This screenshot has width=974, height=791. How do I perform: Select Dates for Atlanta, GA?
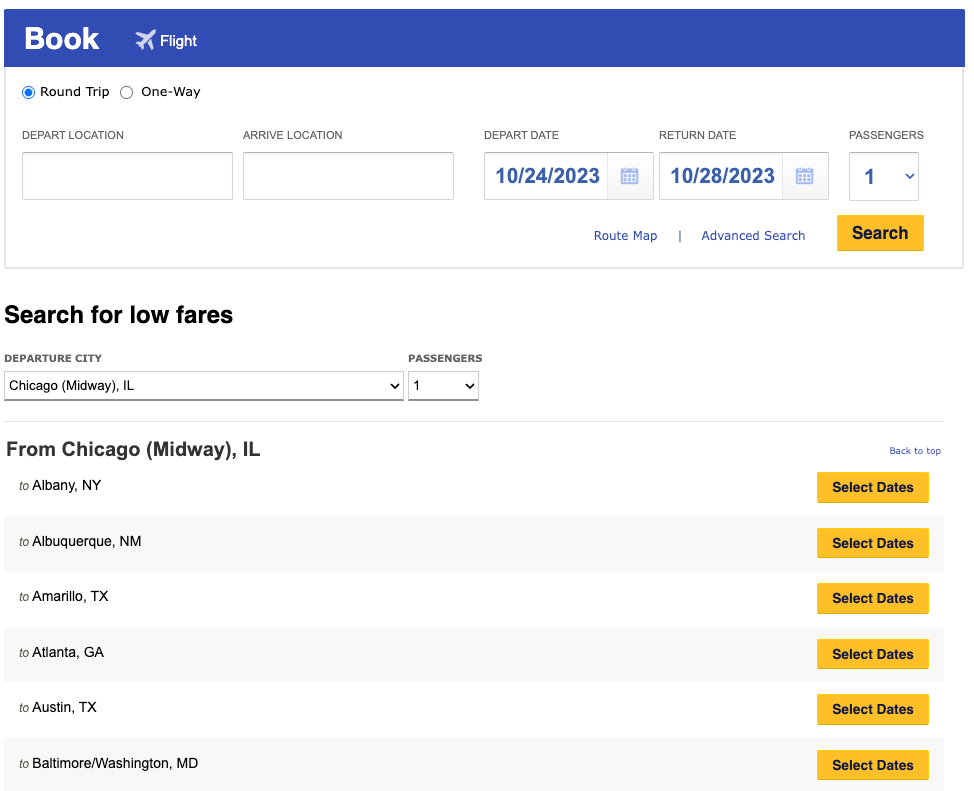pos(872,654)
